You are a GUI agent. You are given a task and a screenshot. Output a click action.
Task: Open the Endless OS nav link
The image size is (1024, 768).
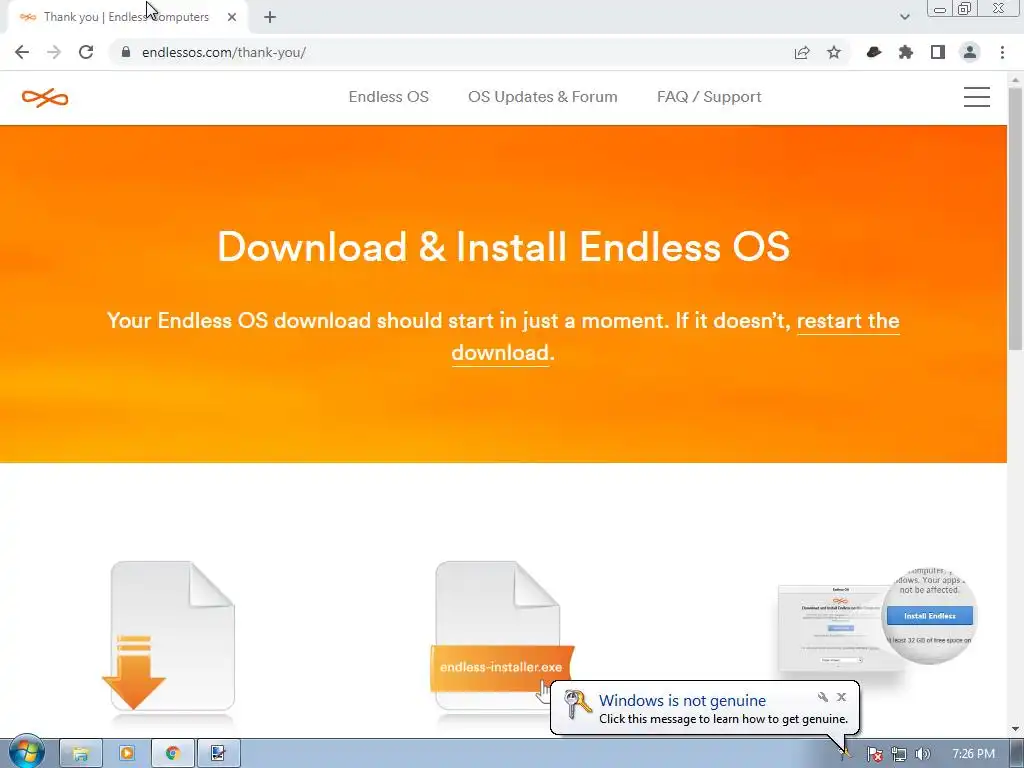pos(389,97)
